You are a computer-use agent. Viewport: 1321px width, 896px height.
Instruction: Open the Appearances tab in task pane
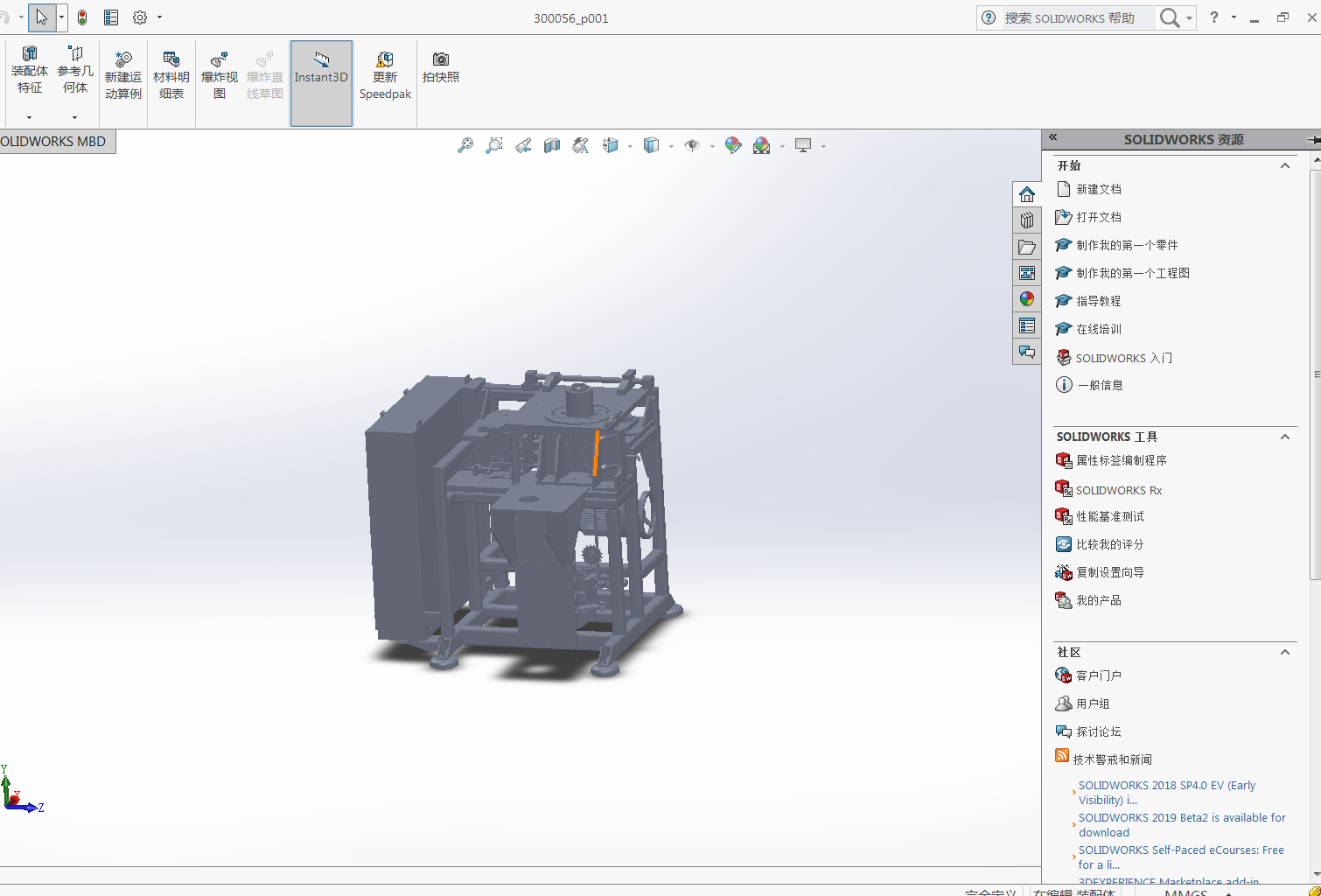[1027, 299]
